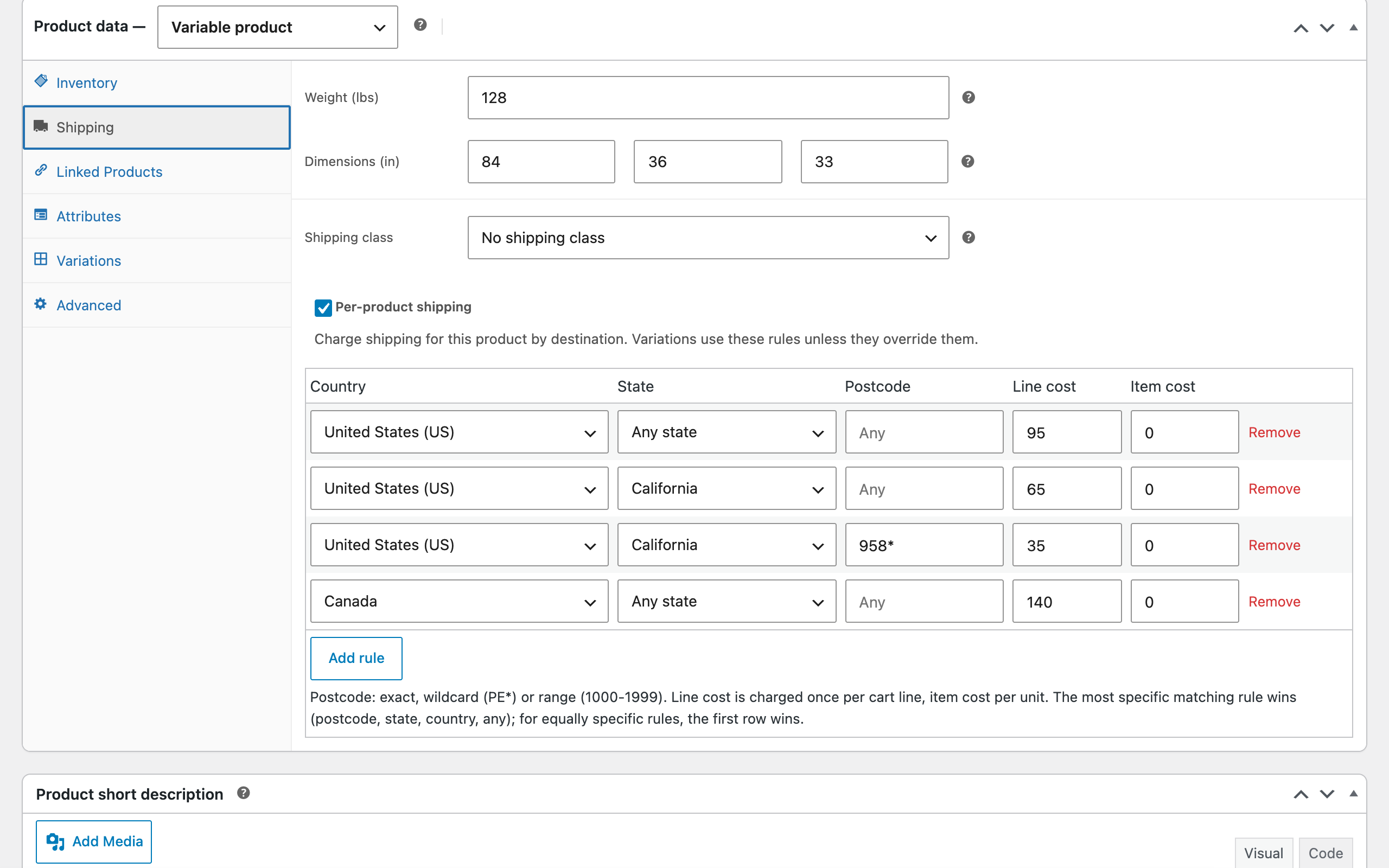
Task: Click the Shipping class help icon
Action: pos(969,238)
